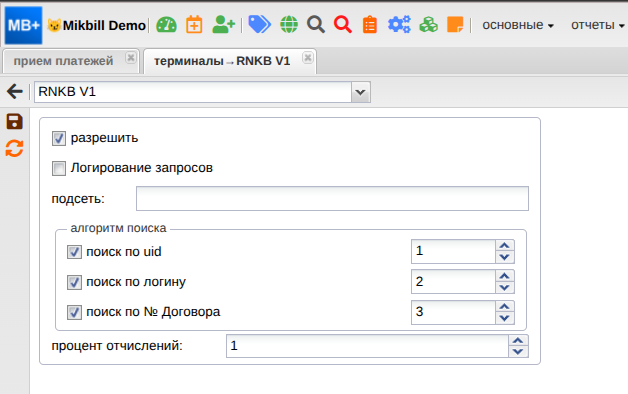Focus the логину priority number field
Image resolution: width=628 pixels, height=394 pixels.
tap(453, 282)
